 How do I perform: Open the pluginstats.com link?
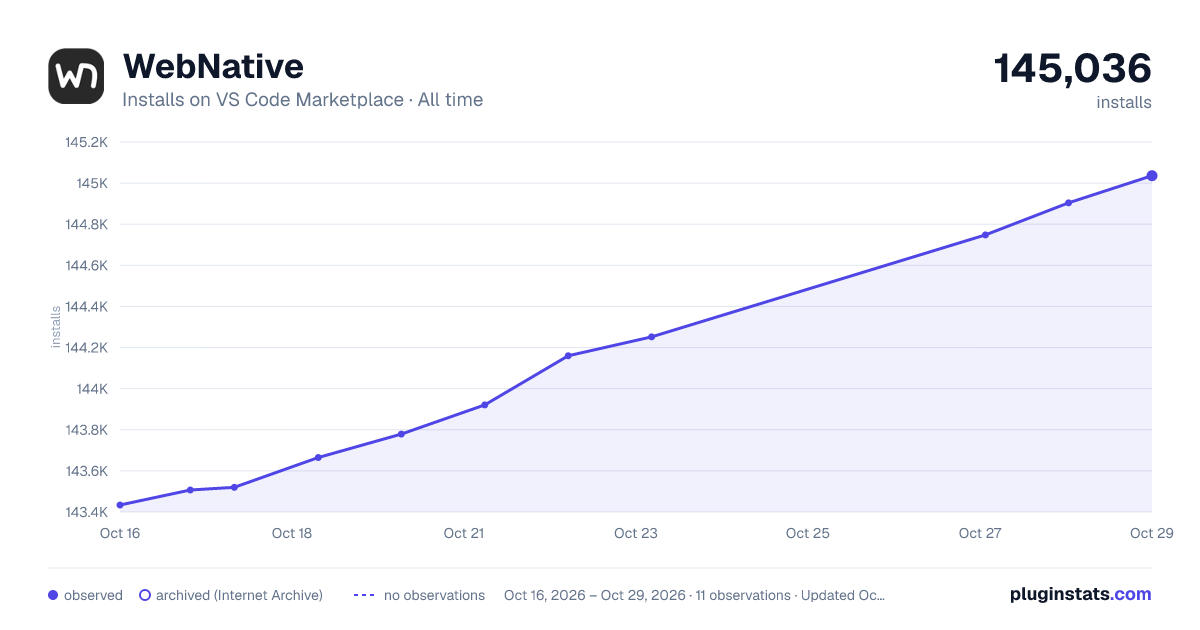click(1080, 594)
